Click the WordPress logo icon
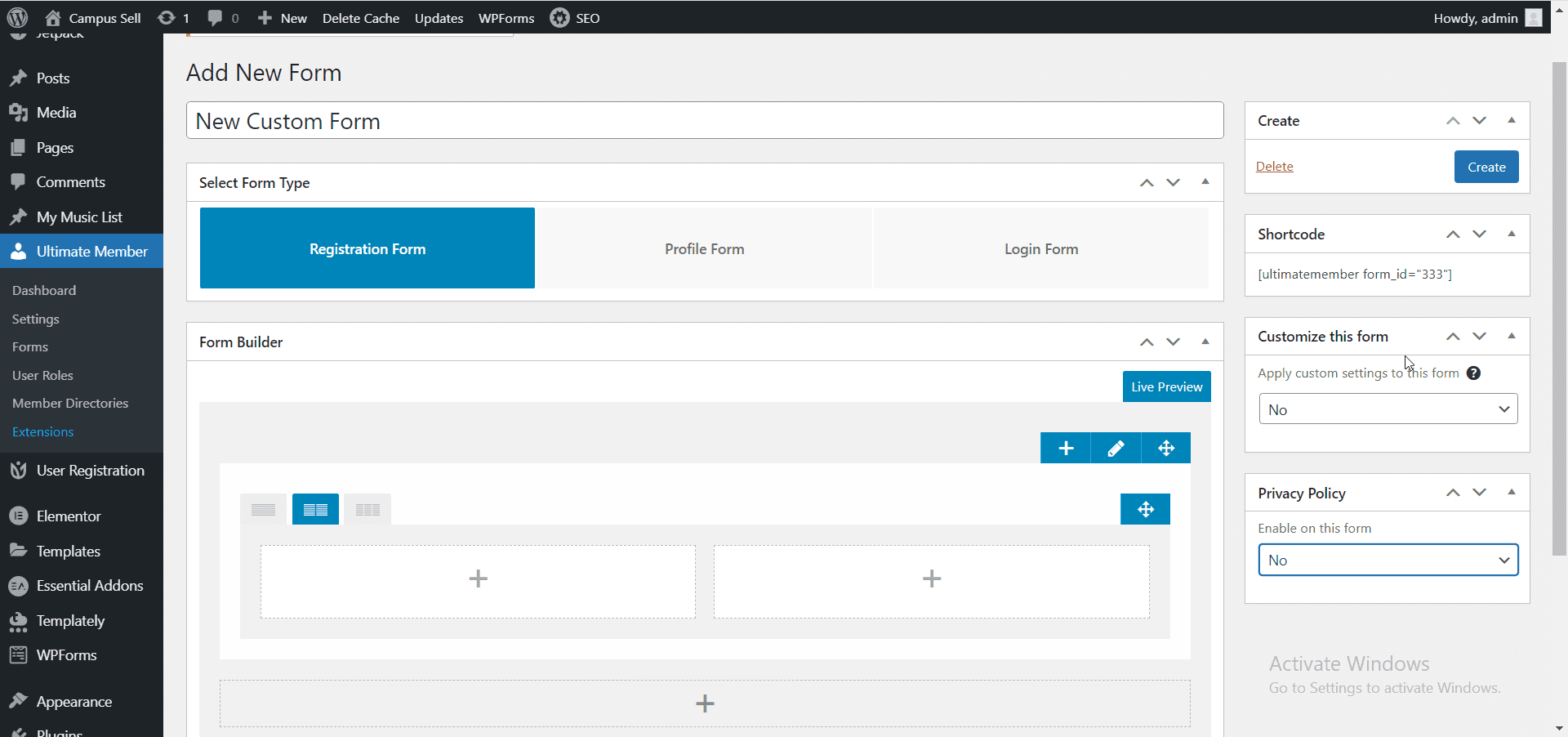The image size is (1568, 737). click(17, 17)
